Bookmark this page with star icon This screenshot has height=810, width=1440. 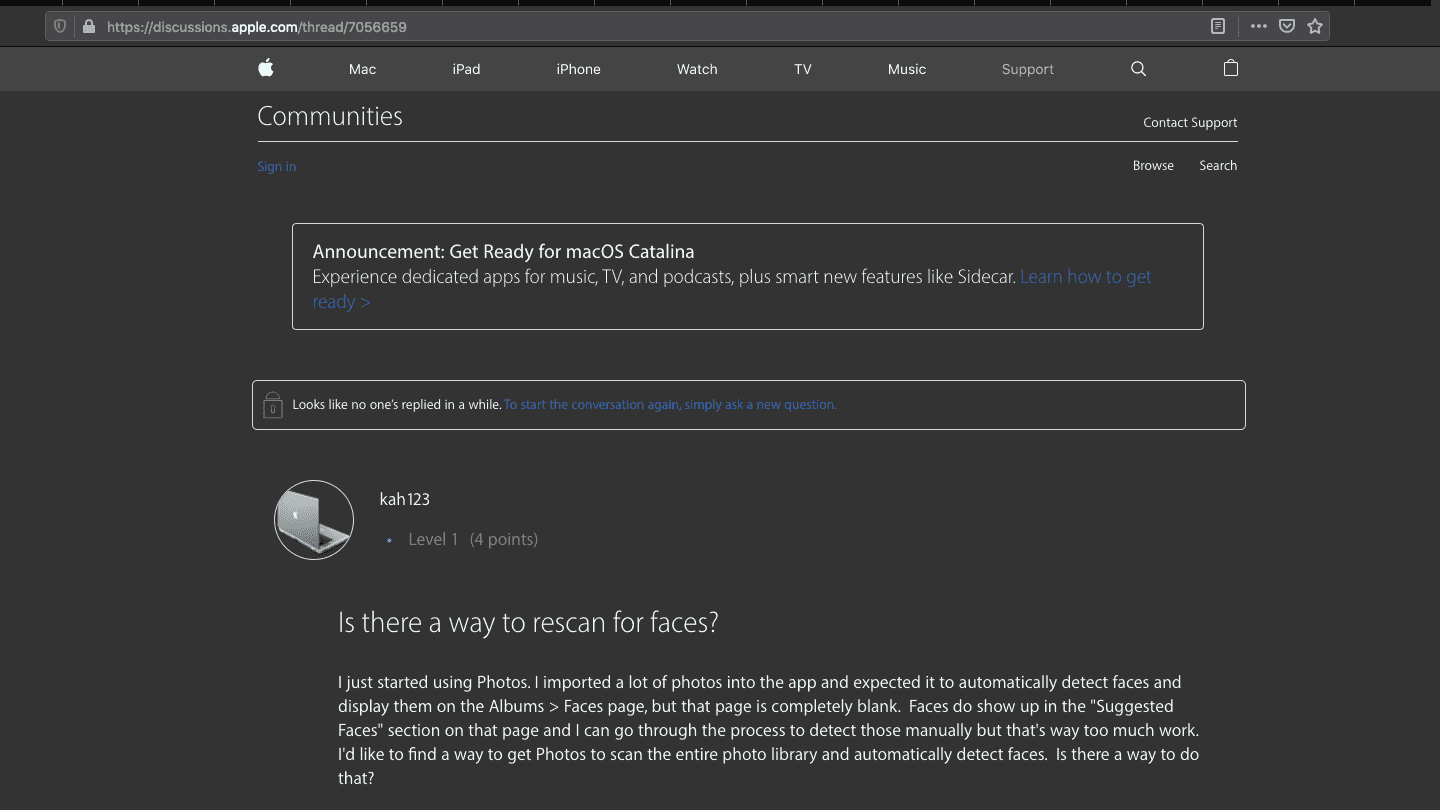pyautogui.click(x=1315, y=27)
